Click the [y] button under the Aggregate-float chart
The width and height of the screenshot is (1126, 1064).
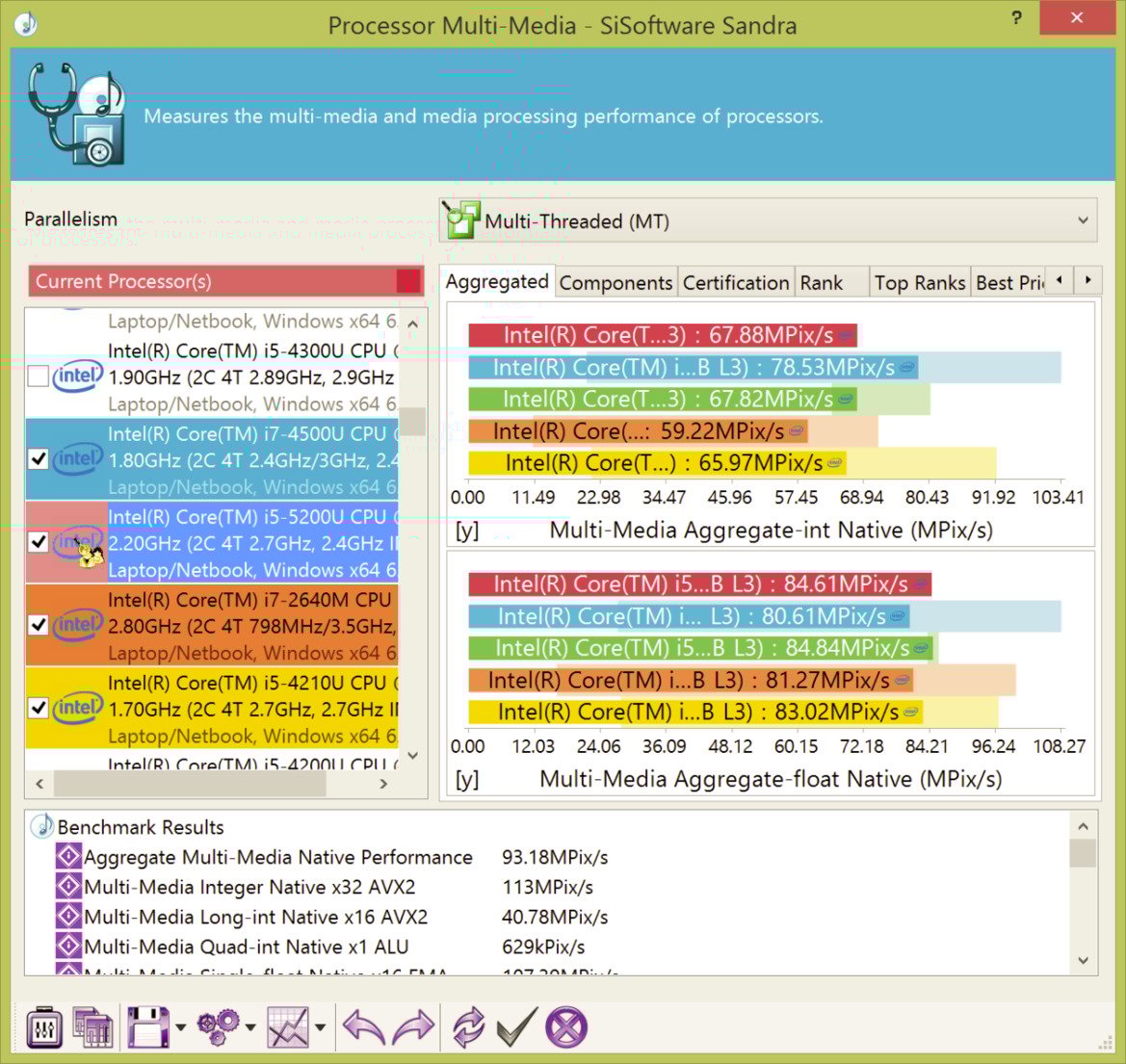467,780
